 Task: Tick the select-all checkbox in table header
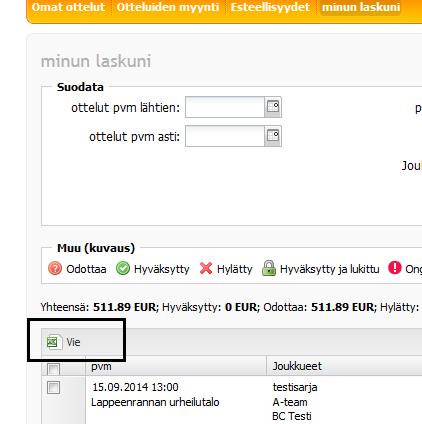click(x=53, y=369)
